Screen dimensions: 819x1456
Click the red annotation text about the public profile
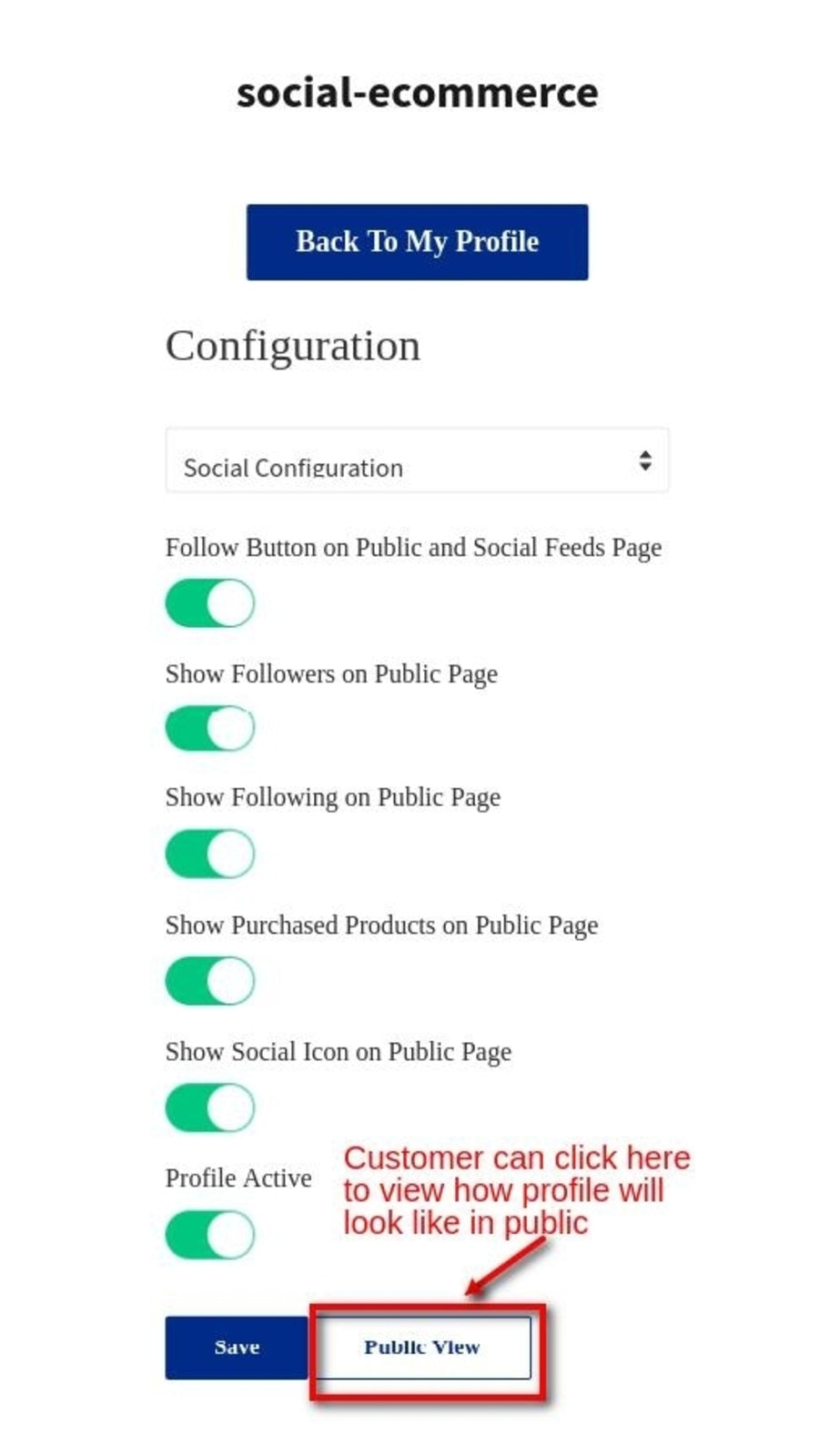(515, 1190)
